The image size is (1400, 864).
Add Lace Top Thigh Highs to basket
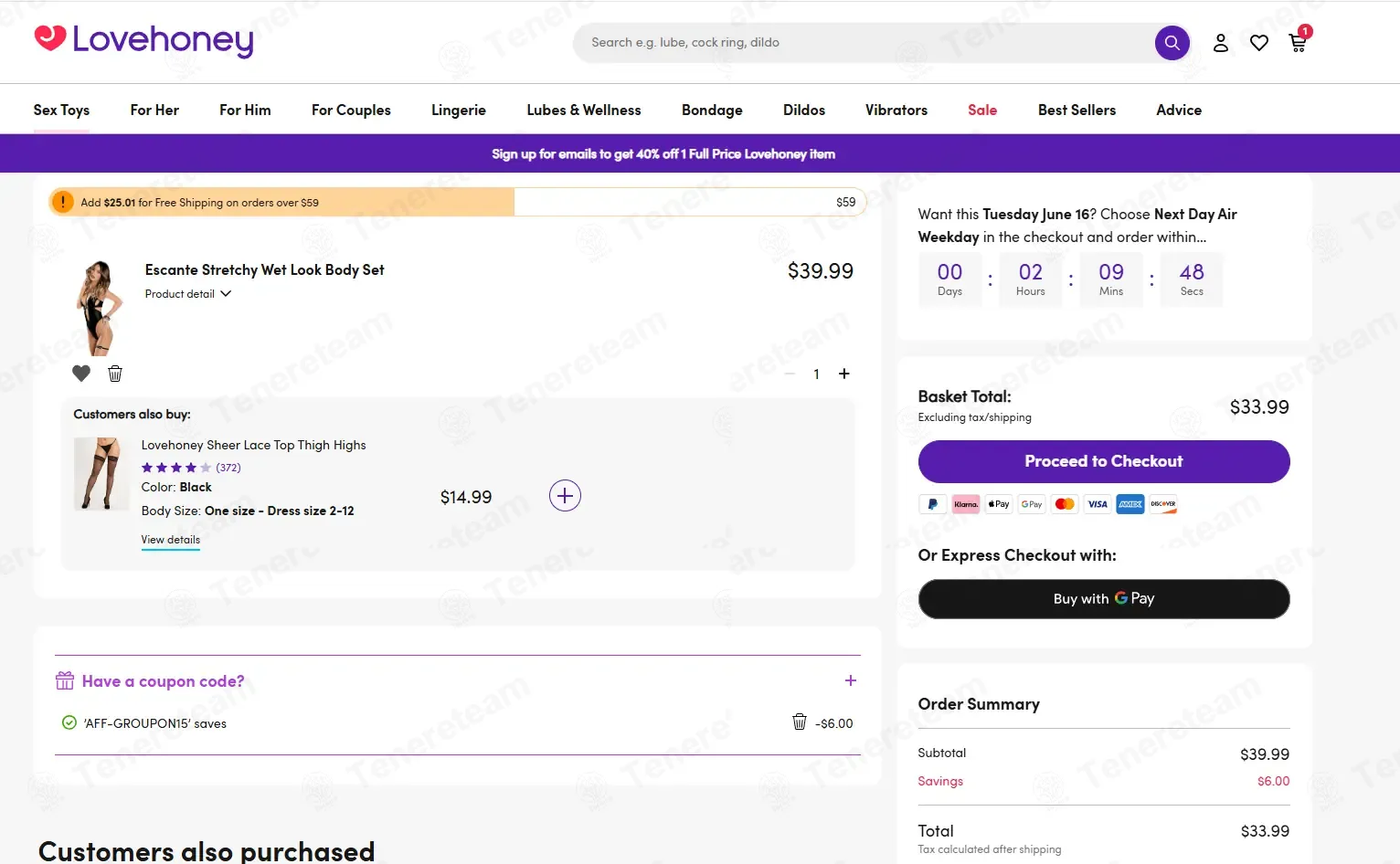tap(565, 496)
